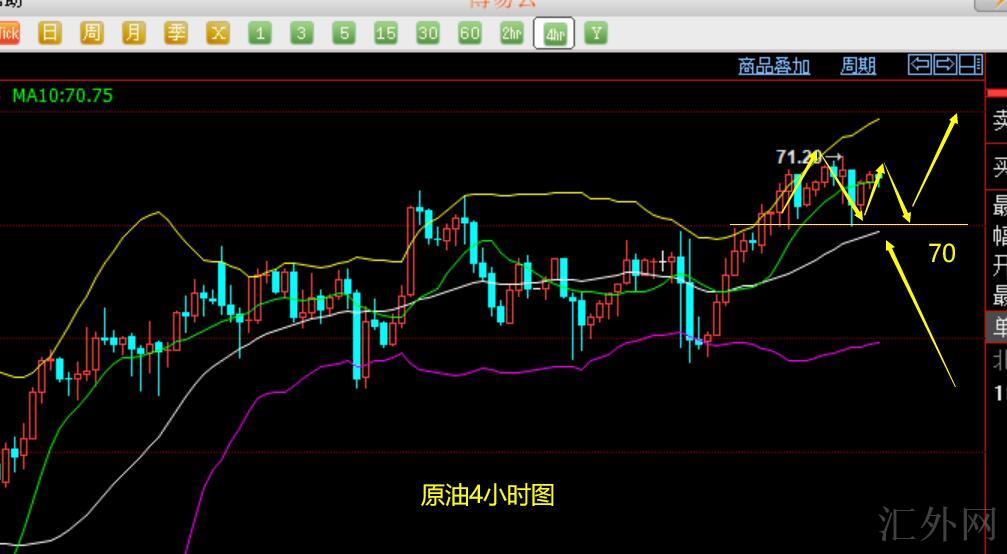1007x554 pixels.
Task: Click the orange X period icon
Action: [x=218, y=33]
